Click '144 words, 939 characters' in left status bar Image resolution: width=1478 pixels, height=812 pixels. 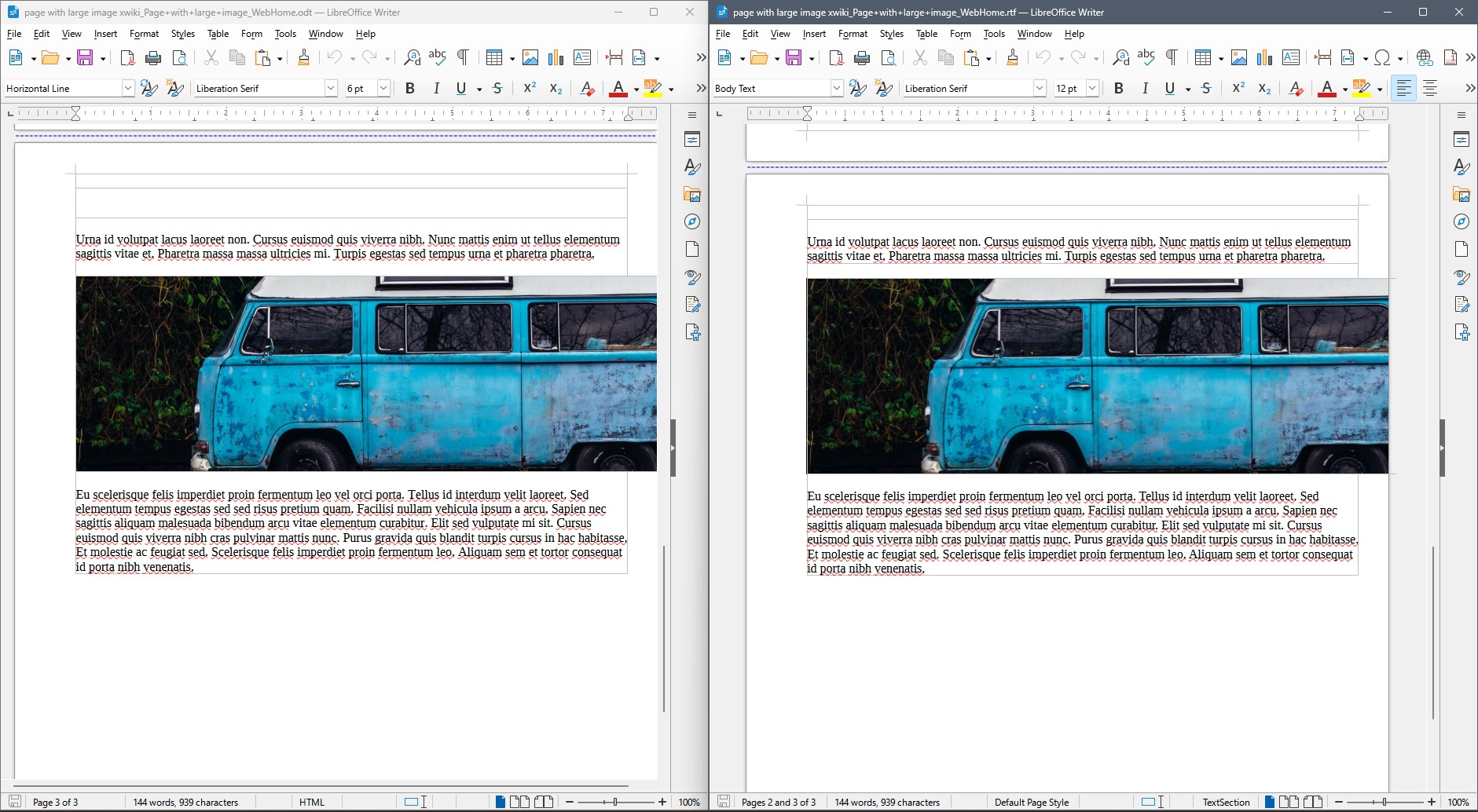point(185,802)
